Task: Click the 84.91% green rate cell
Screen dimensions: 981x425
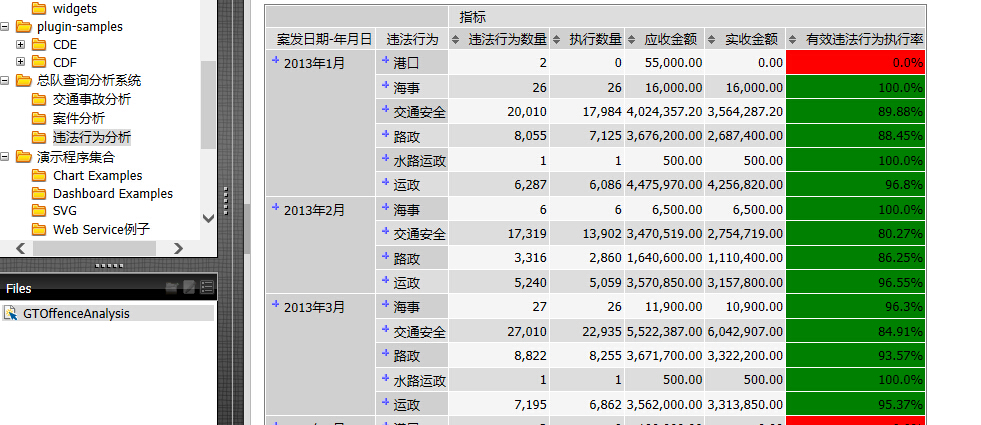Action: pyautogui.click(x=855, y=331)
